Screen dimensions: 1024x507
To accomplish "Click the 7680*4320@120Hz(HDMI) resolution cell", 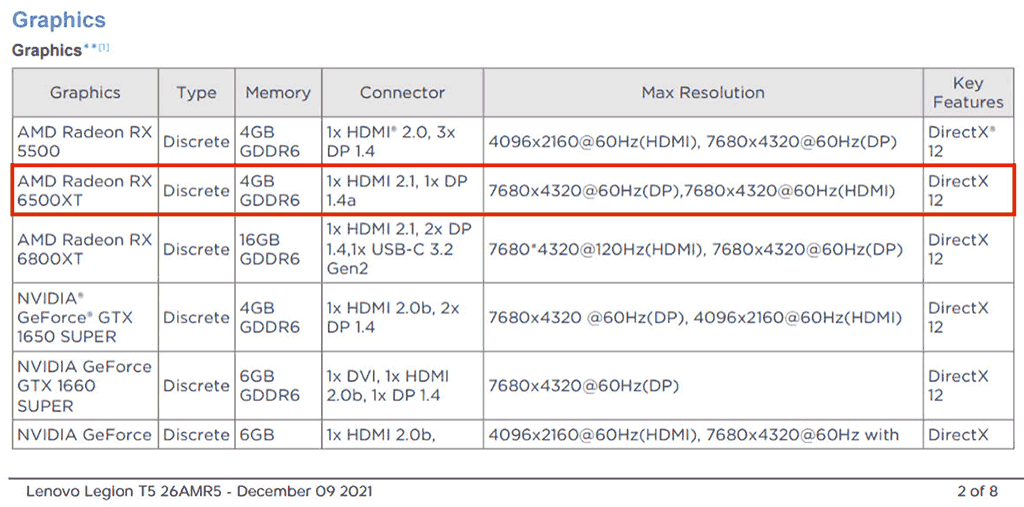I will point(703,249).
